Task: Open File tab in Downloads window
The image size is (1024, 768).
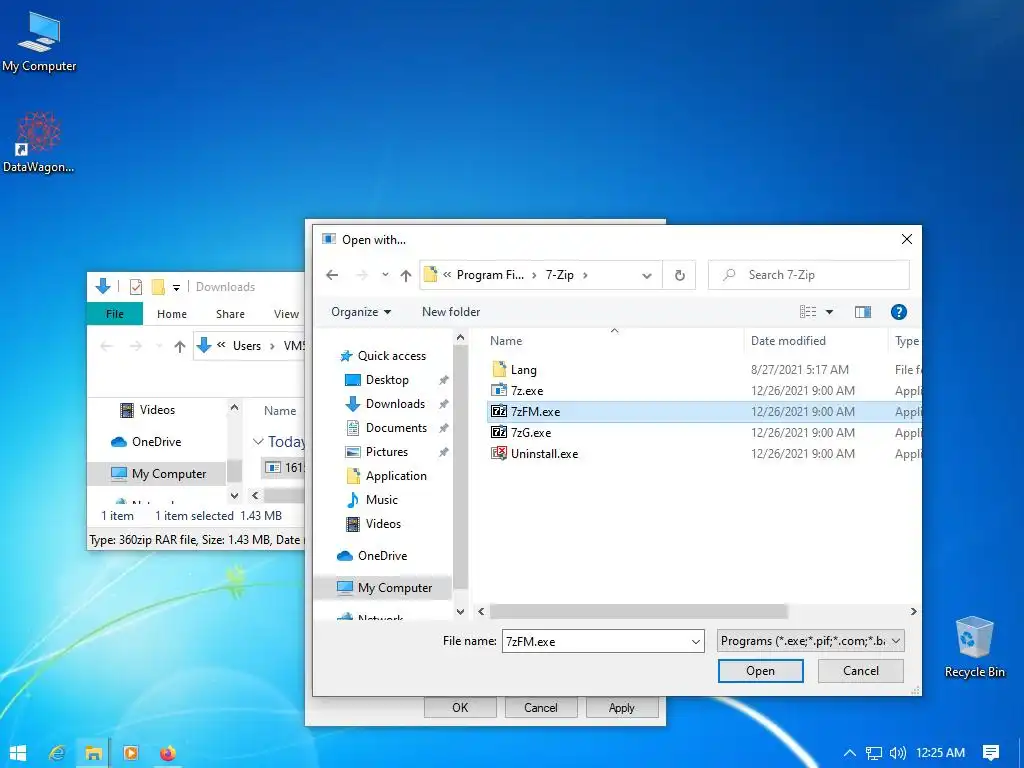Action: (x=115, y=314)
